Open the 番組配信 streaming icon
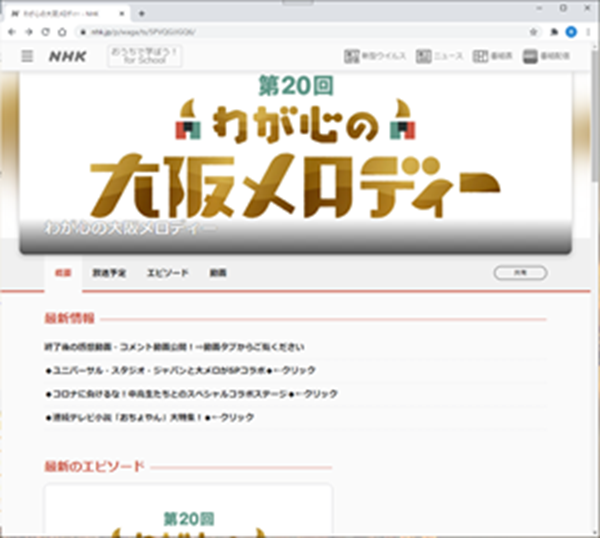Image resolution: width=600 pixels, height=538 pixels. tap(547, 56)
